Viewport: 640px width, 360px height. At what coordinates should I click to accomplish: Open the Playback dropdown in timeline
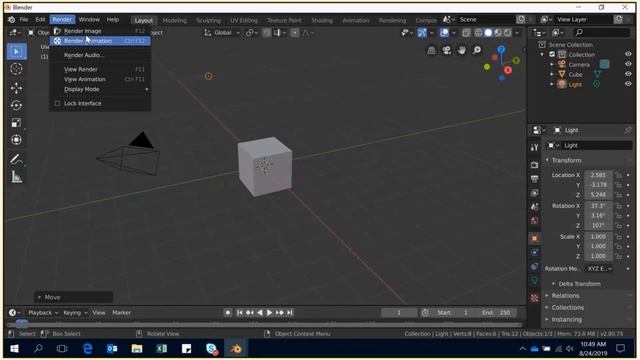pos(43,313)
